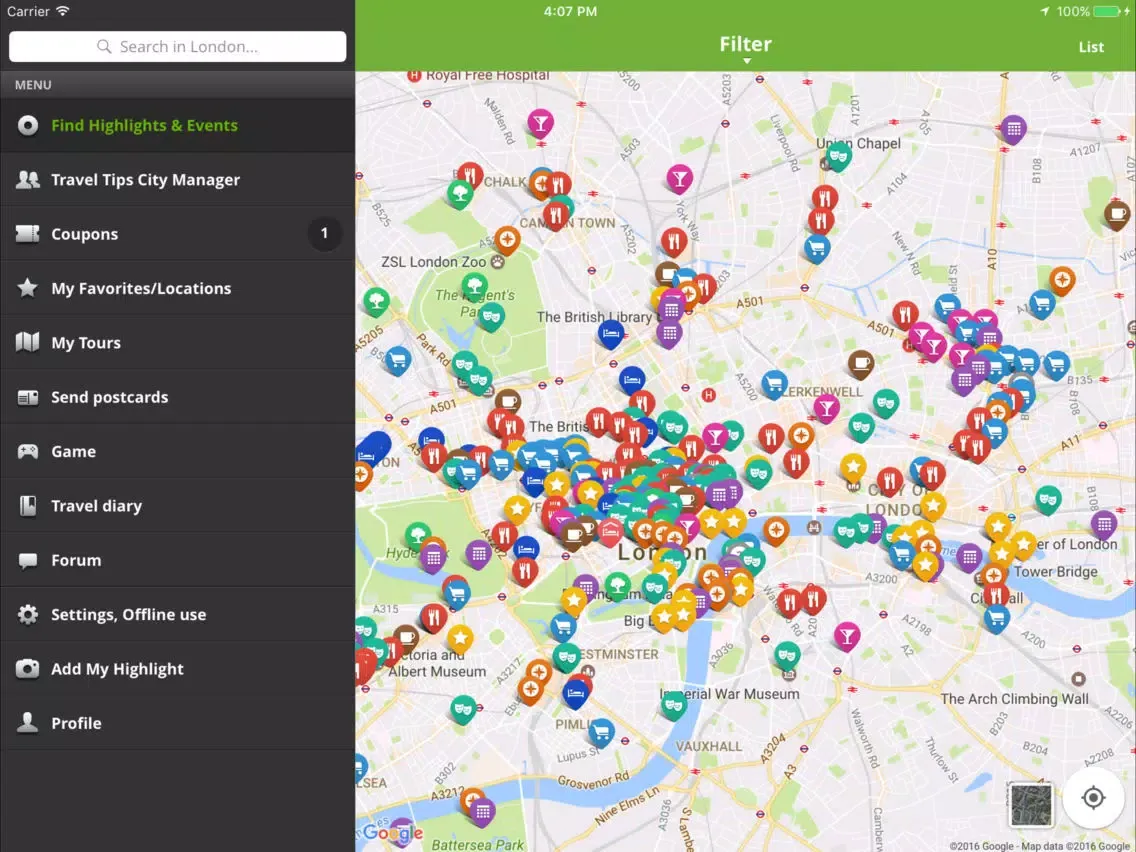Click the gear icon beside Settings
The height and width of the screenshot is (852, 1136).
click(28, 614)
